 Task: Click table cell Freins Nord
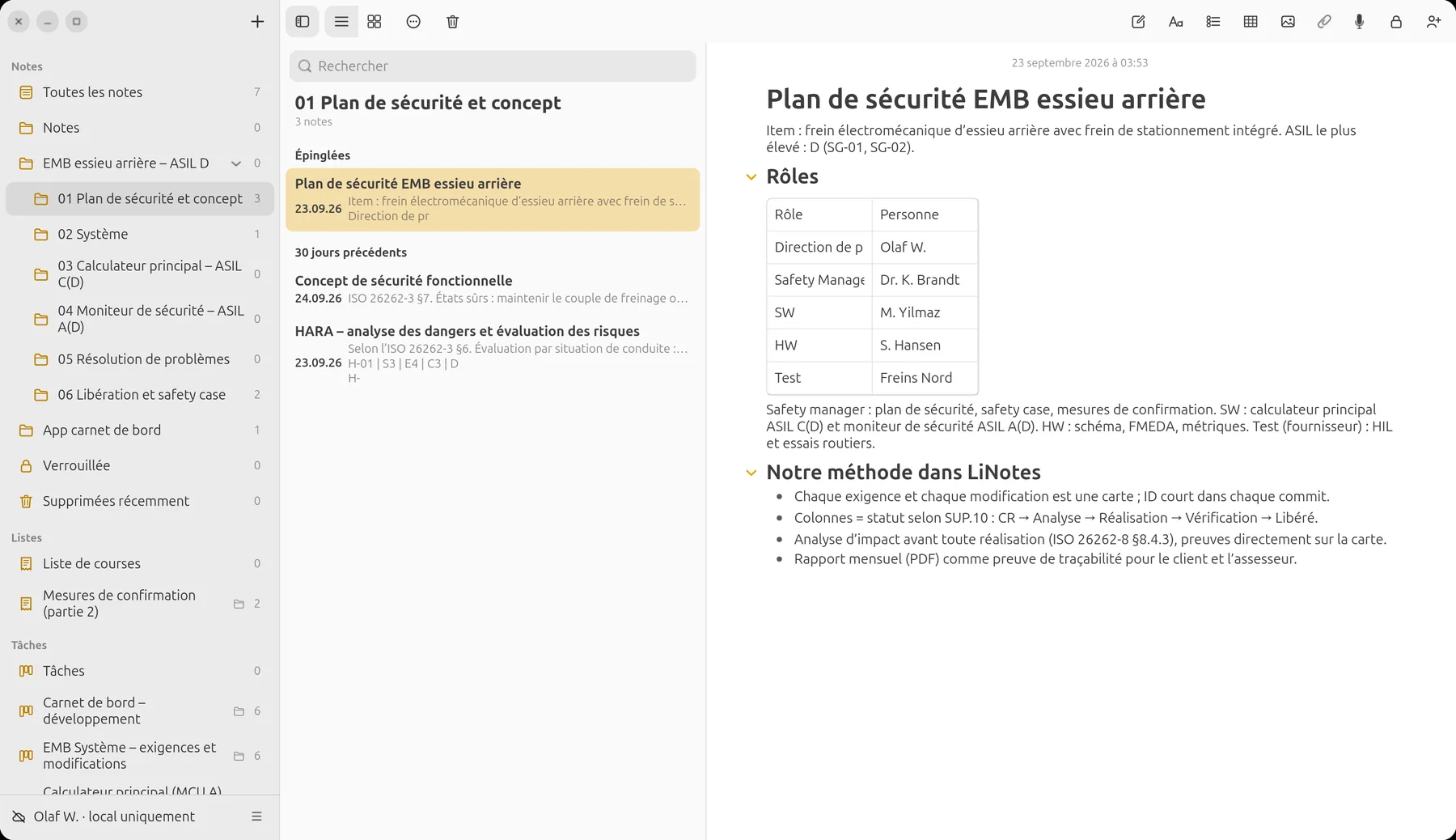(x=925, y=378)
